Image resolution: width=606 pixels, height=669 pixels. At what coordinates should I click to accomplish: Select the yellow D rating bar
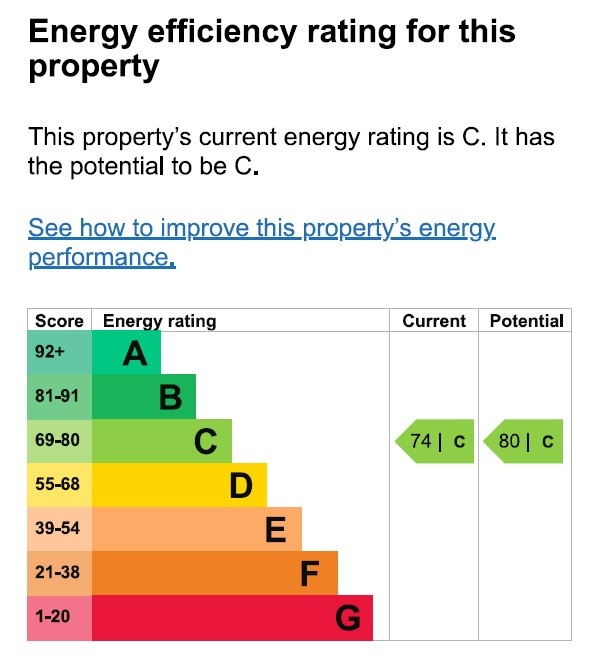pos(179,485)
